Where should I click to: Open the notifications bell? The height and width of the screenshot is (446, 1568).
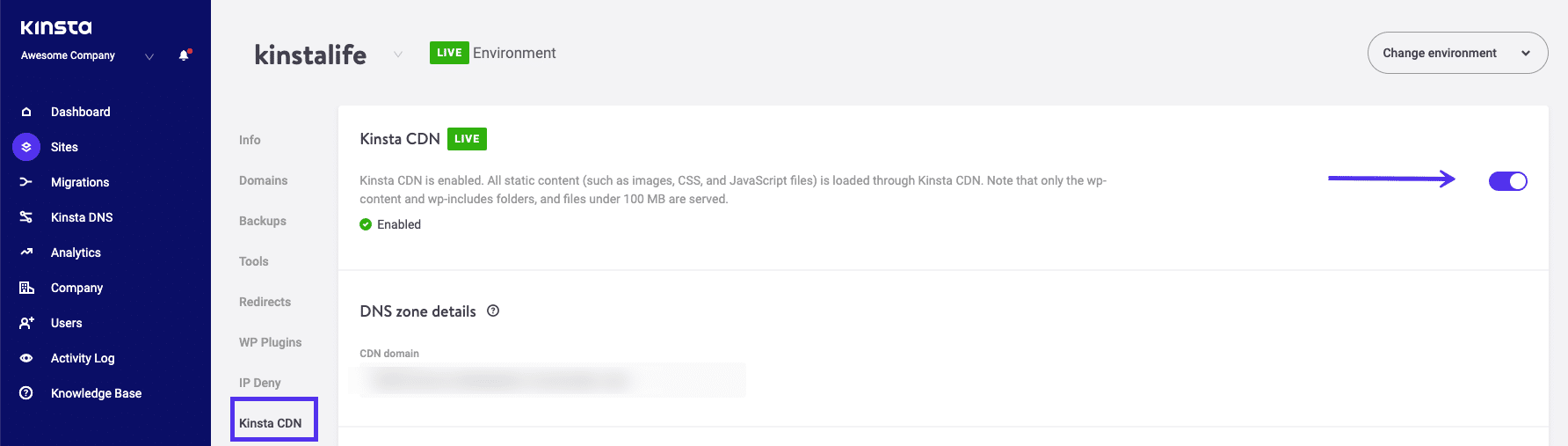[184, 55]
